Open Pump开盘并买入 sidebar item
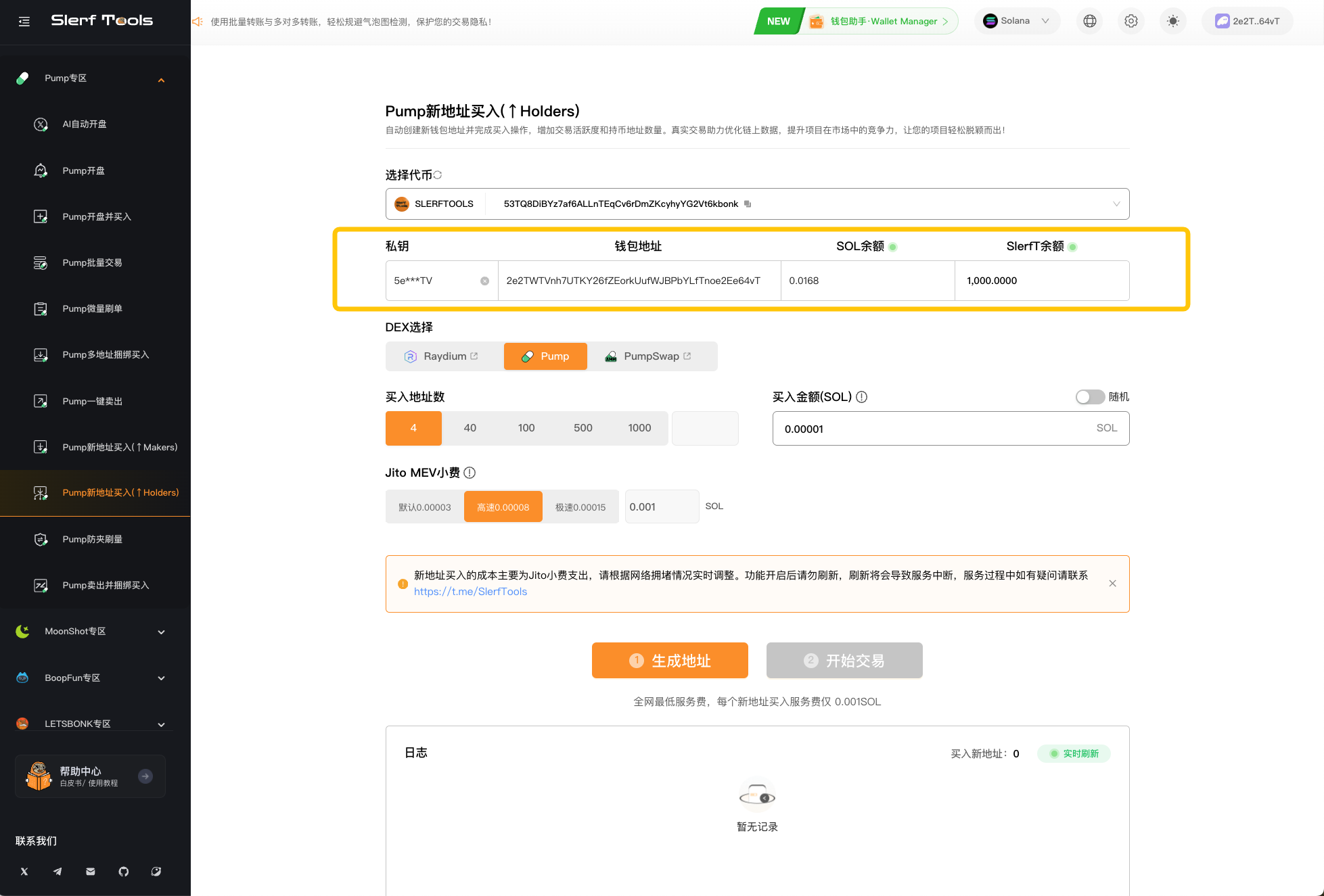 pyautogui.click(x=95, y=216)
